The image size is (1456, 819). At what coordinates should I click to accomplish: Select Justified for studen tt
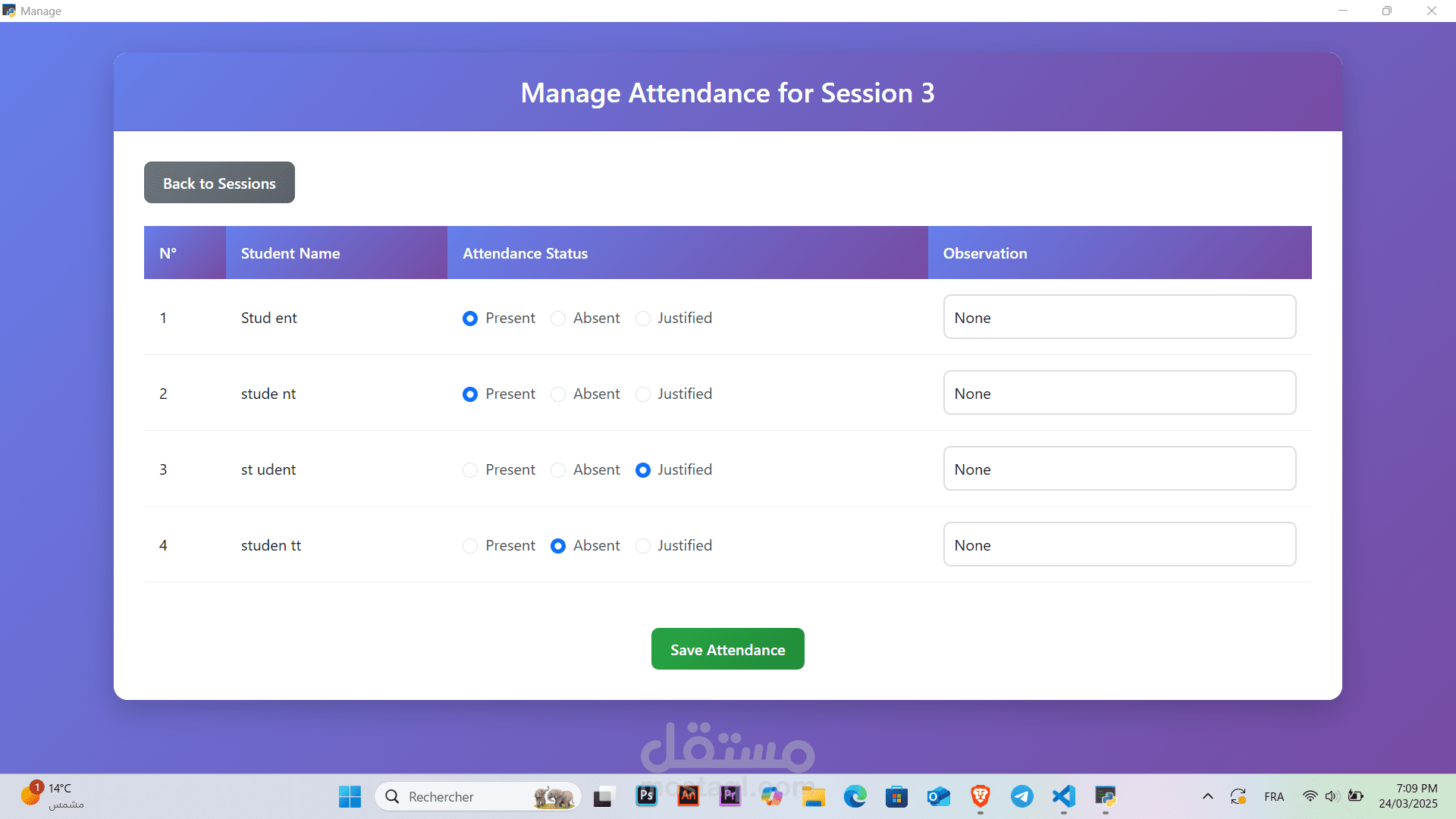point(643,546)
